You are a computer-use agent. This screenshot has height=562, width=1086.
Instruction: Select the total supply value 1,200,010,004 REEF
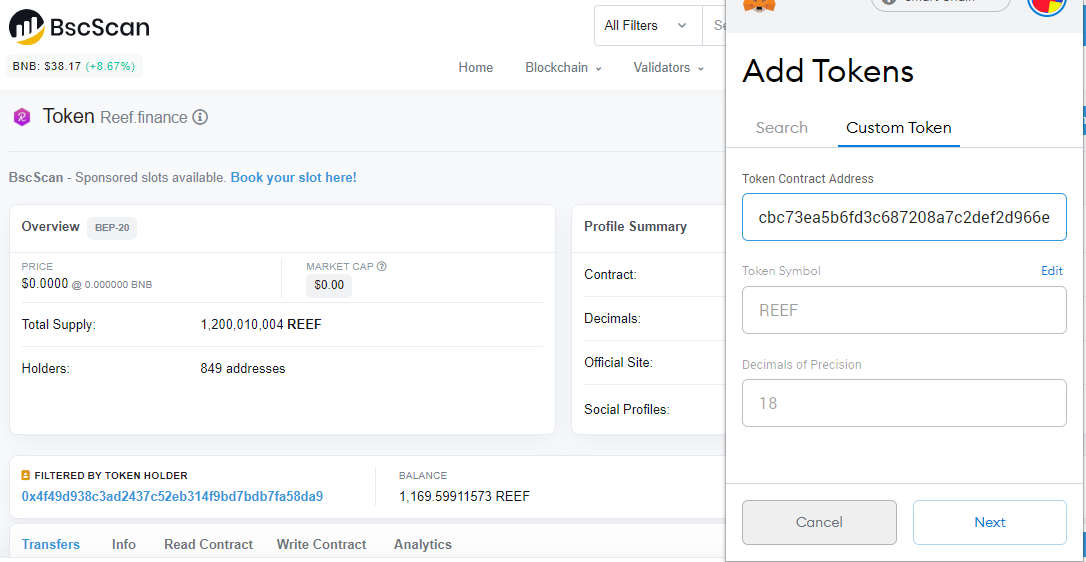tap(261, 324)
